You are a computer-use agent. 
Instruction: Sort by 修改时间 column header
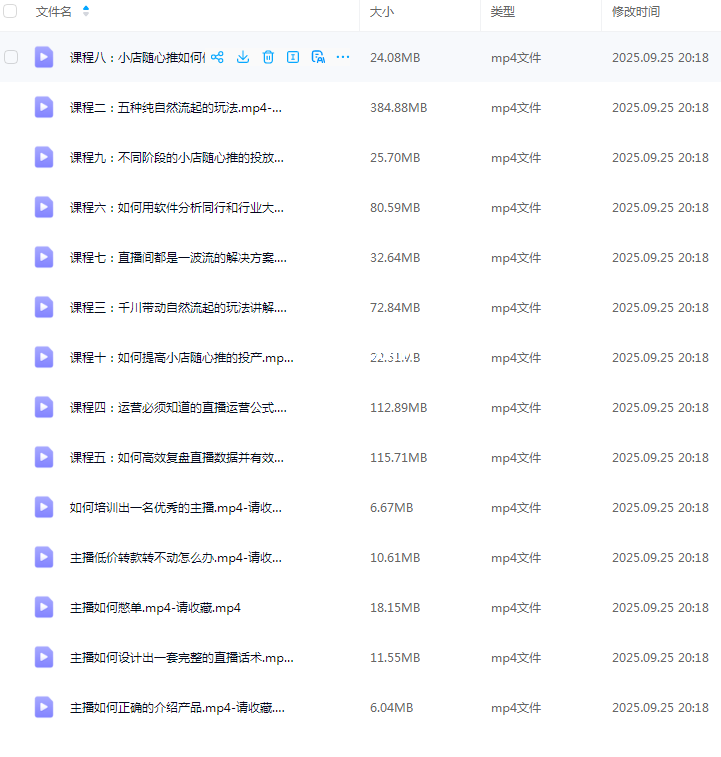click(x=636, y=12)
